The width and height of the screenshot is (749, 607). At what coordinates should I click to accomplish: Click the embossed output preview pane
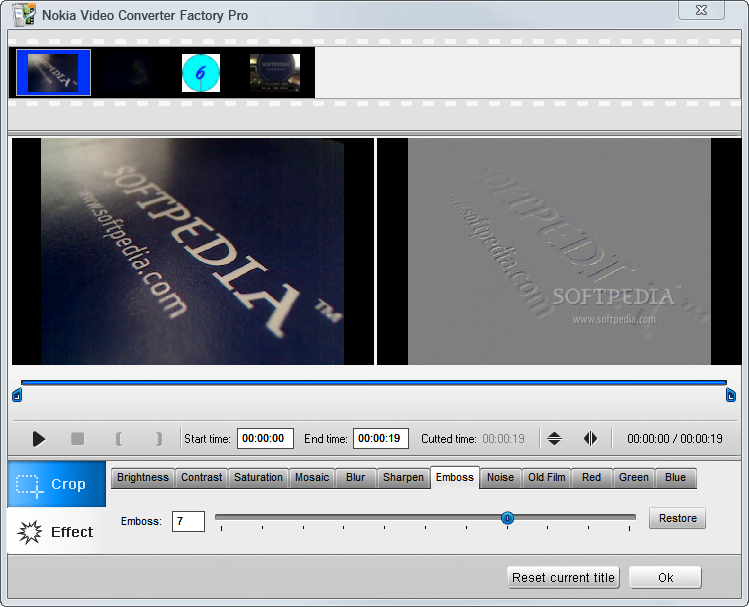(x=559, y=252)
